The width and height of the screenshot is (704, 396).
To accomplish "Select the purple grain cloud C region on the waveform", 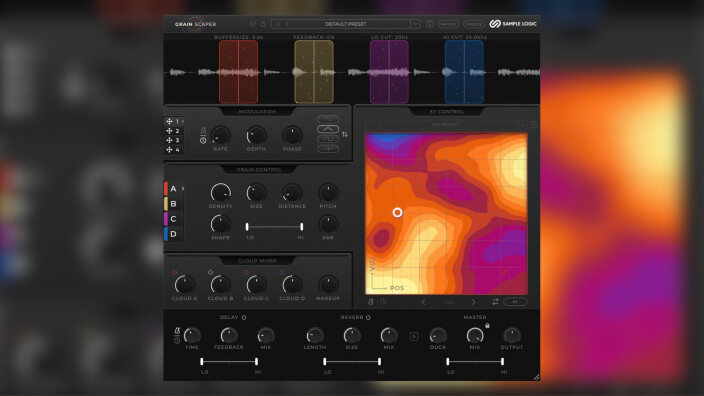I will [389, 72].
